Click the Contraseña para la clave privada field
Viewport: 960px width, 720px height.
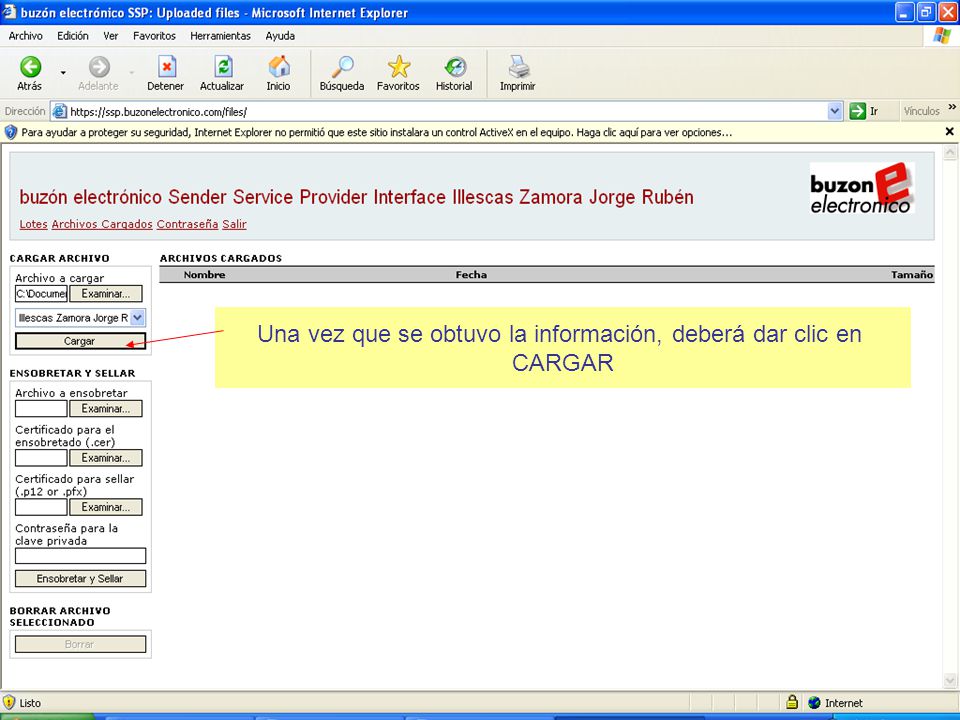(80, 555)
